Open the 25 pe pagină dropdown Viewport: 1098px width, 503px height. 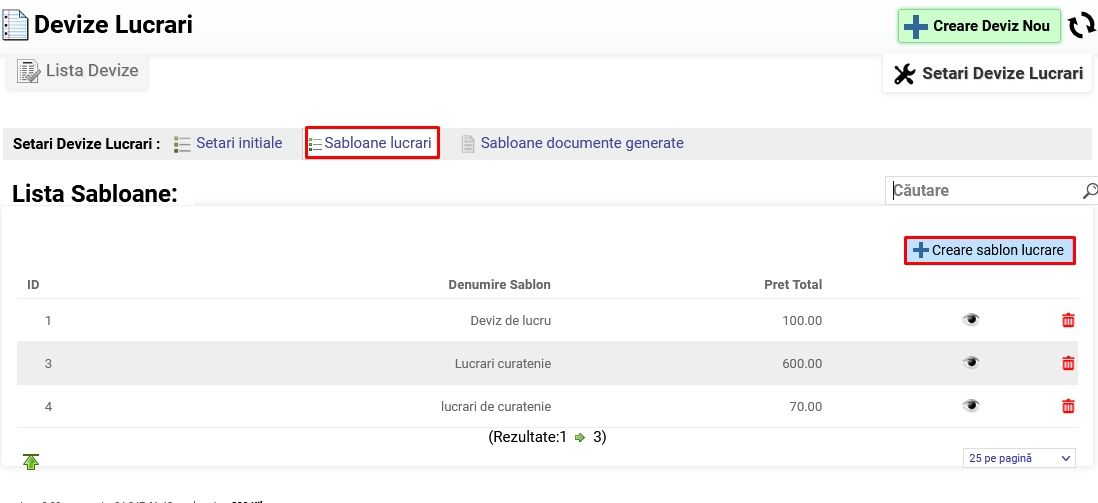pos(1020,458)
